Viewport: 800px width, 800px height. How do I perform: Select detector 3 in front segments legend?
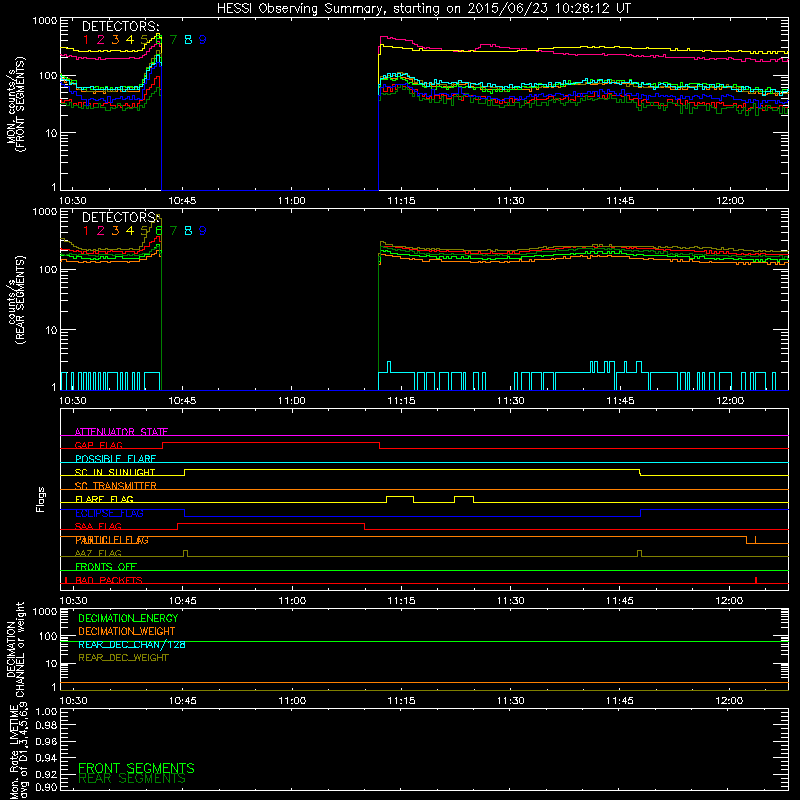tap(115, 40)
